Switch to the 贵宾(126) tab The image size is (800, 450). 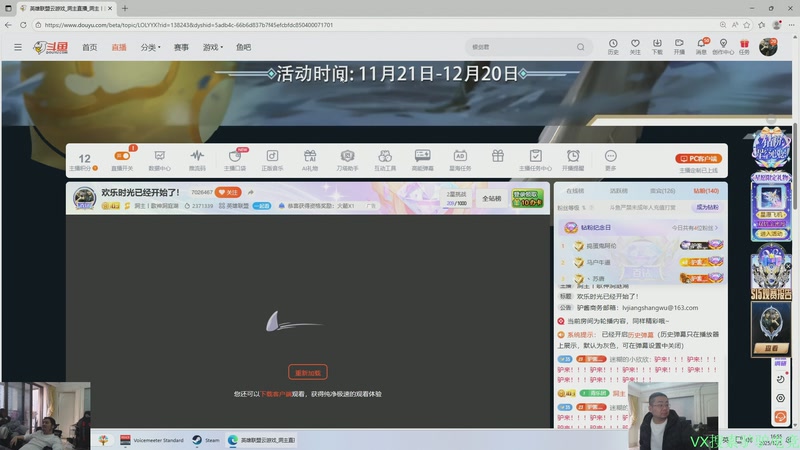coord(662,191)
